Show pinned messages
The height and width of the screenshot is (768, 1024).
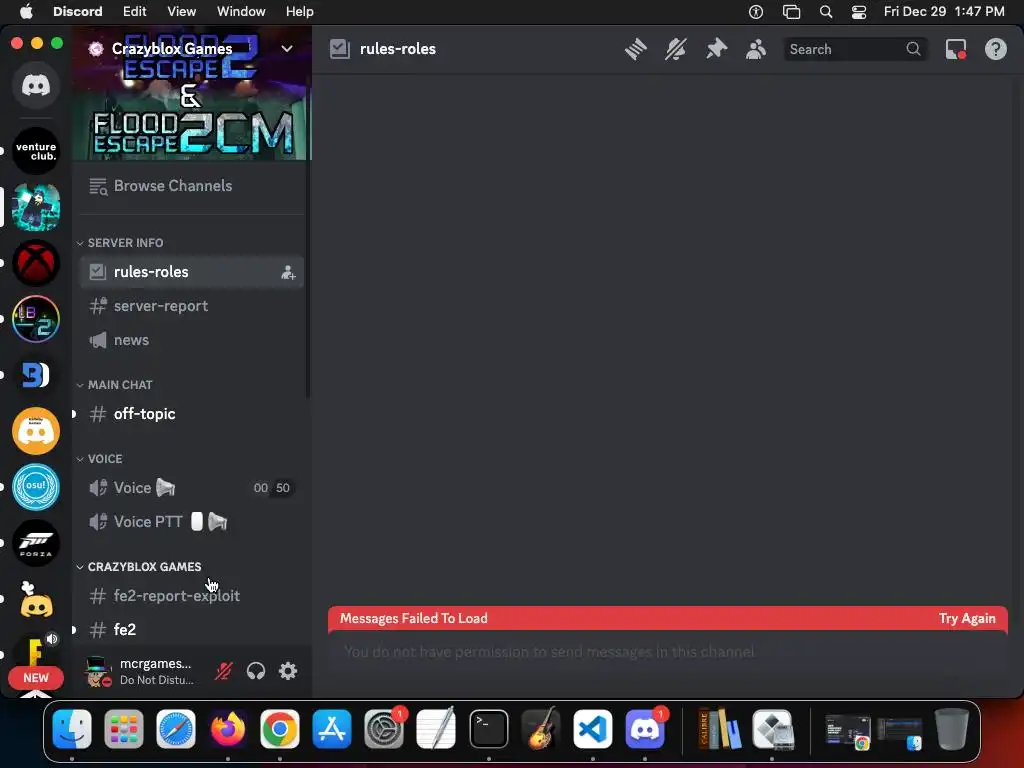(x=716, y=49)
